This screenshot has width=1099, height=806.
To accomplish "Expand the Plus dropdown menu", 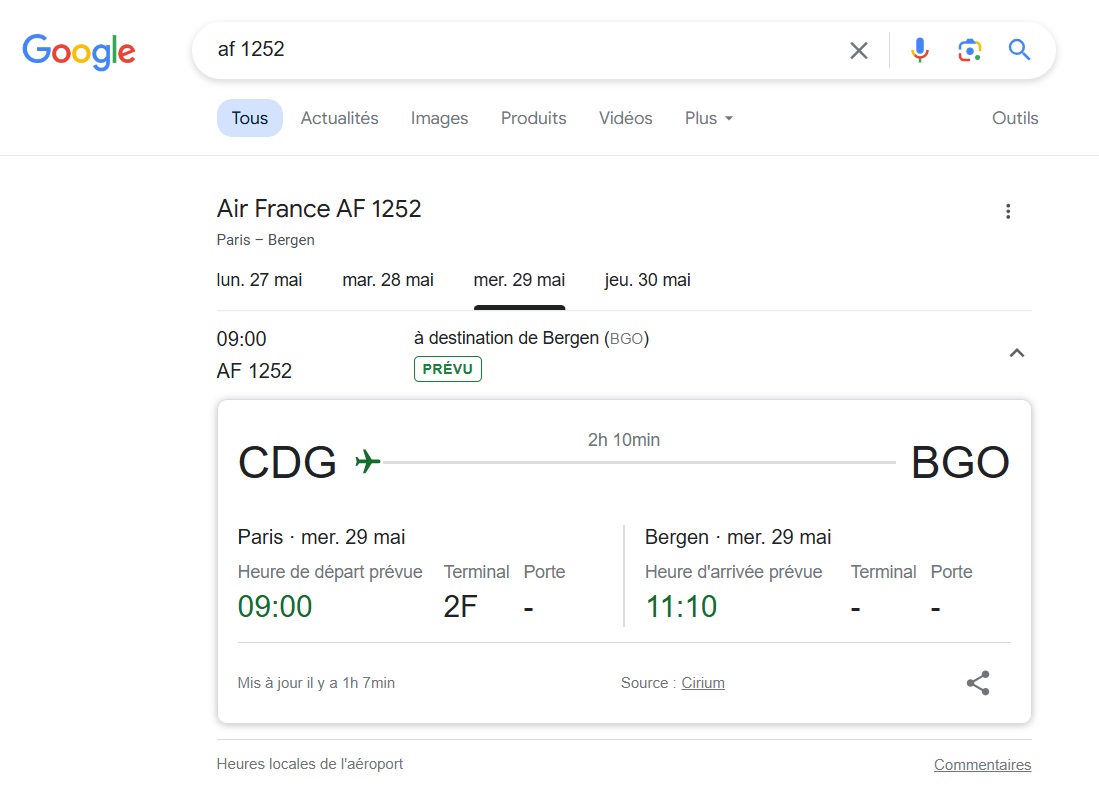I will coord(709,118).
